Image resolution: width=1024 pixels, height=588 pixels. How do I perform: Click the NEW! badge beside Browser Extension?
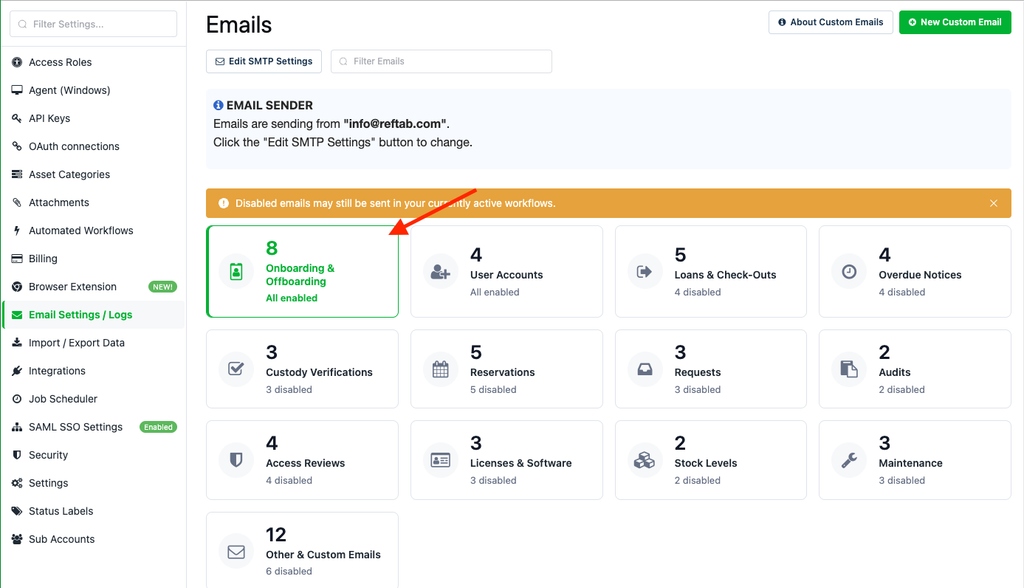pos(163,287)
